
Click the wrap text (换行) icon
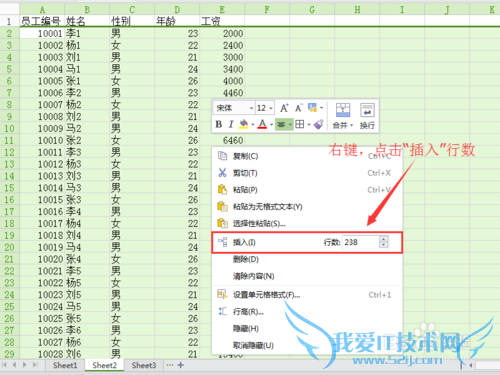point(367,110)
